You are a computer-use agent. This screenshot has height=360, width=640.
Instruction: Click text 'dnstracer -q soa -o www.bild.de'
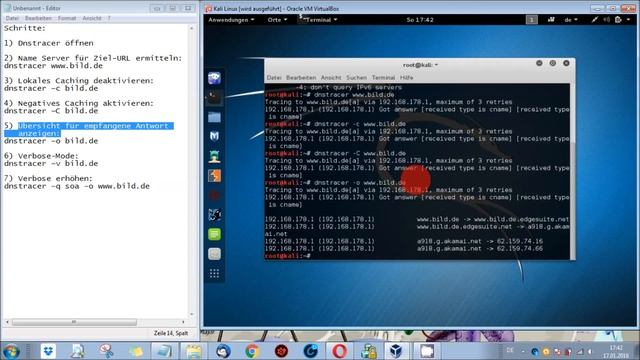coord(77,186)
